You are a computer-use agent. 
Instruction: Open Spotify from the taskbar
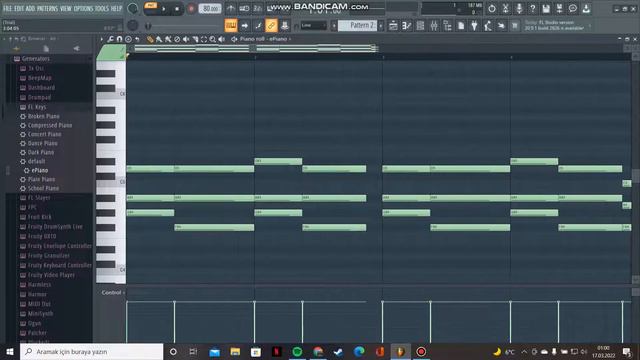click(297, 351)
